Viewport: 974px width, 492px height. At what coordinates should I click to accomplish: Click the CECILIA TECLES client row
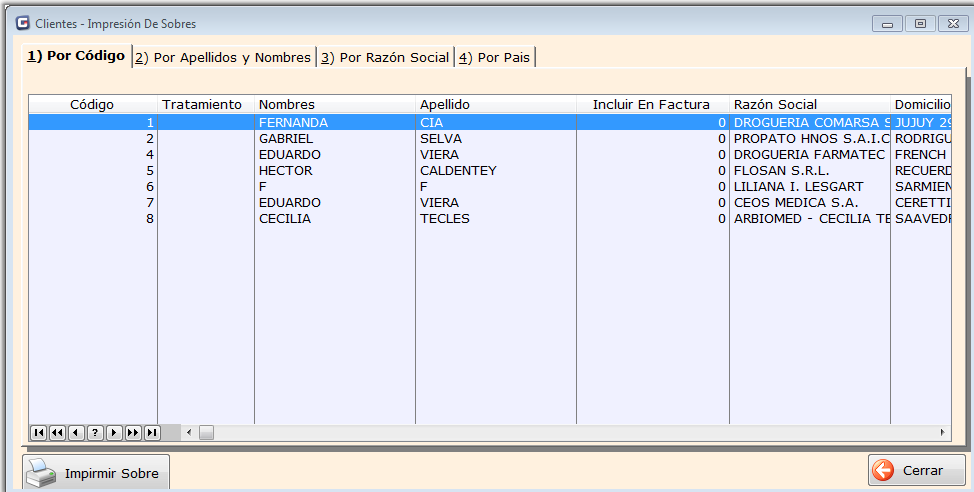pyautogui.click(x=300, y=219)
